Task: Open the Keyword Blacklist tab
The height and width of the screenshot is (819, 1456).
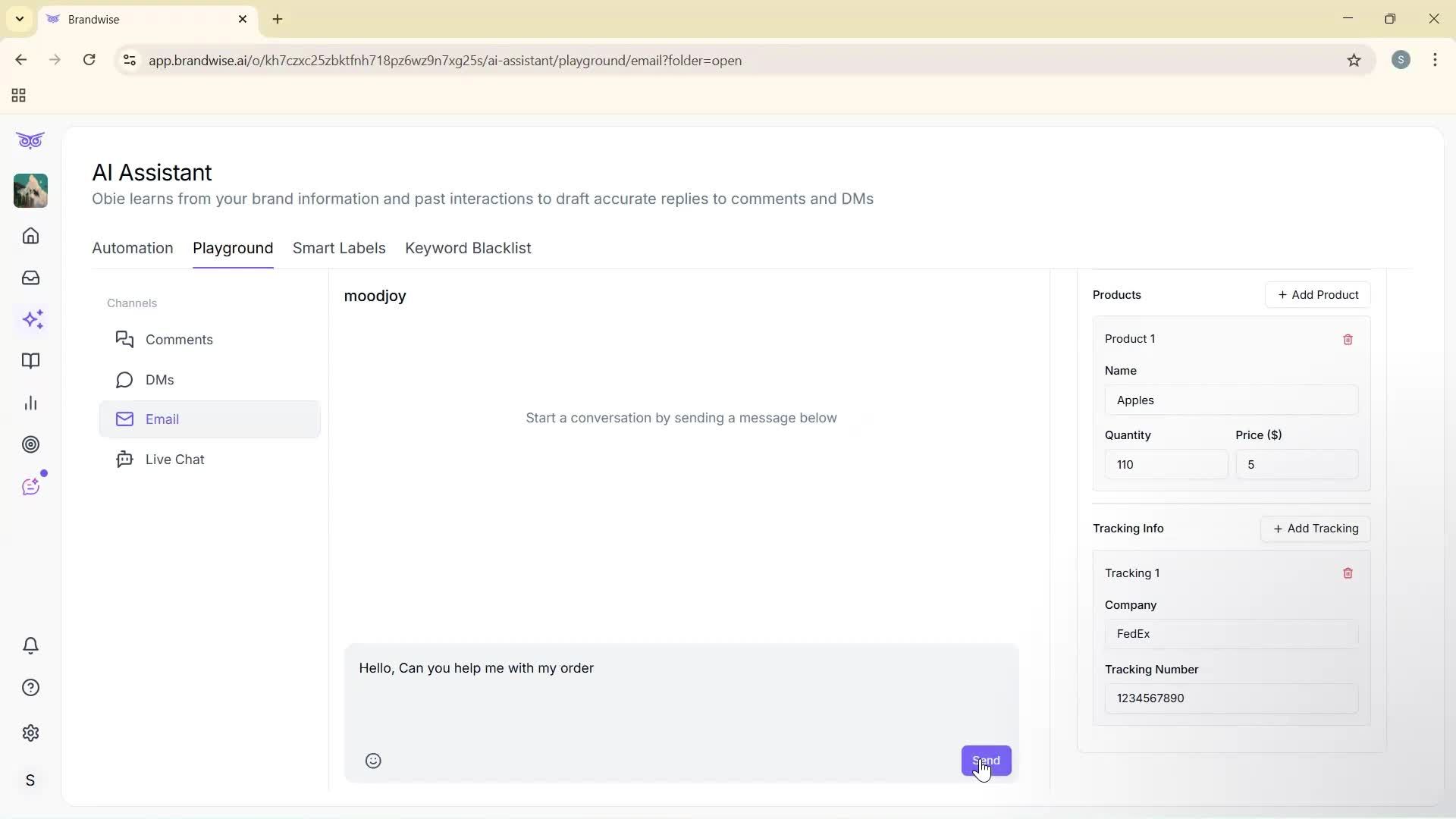Action: pos(468,248)
